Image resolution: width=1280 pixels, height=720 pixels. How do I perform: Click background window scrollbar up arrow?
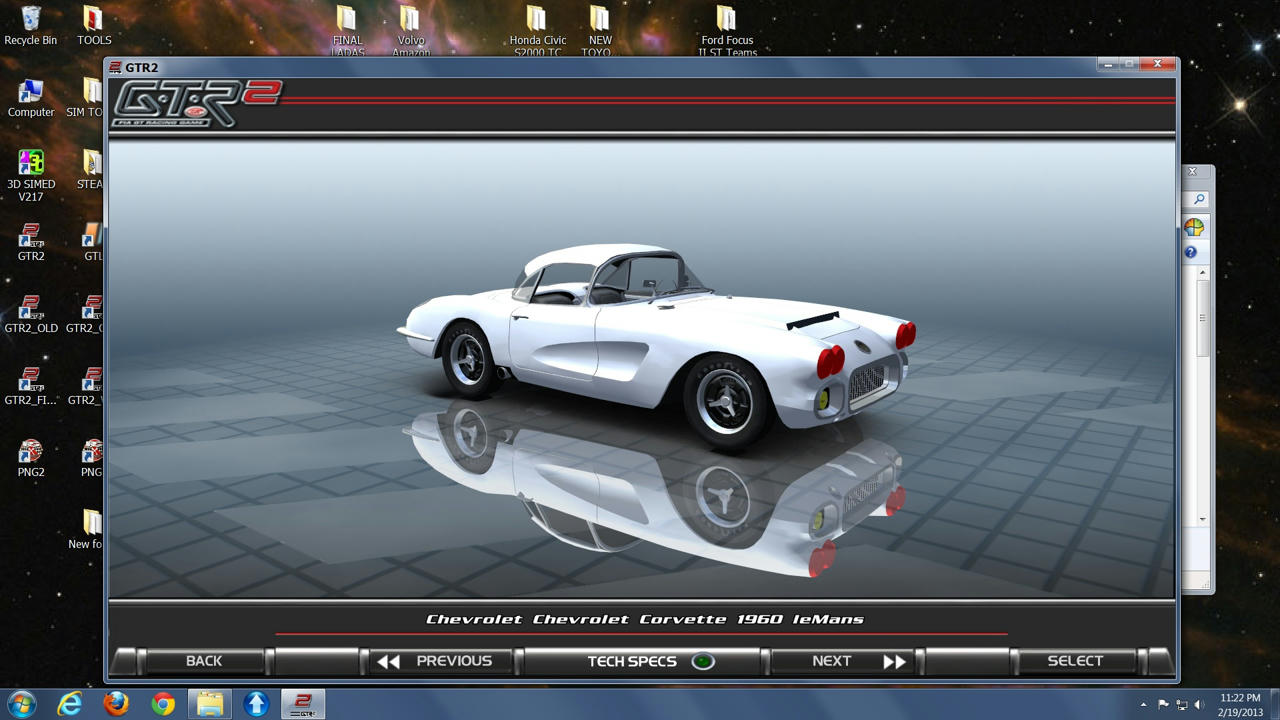pyautogui.click(x=1203, y=273)
